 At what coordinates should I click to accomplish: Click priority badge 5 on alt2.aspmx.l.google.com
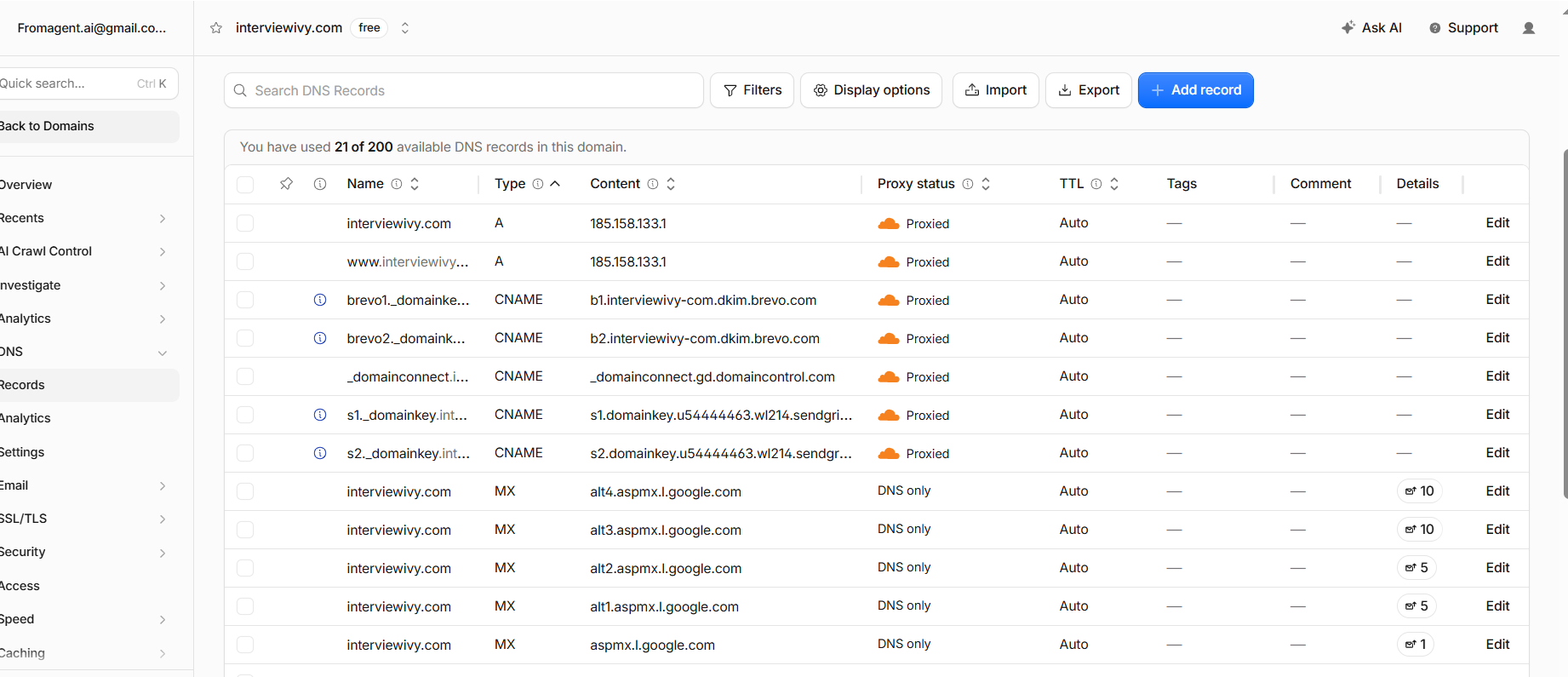pyautogui.click(x=1416, y=568)
